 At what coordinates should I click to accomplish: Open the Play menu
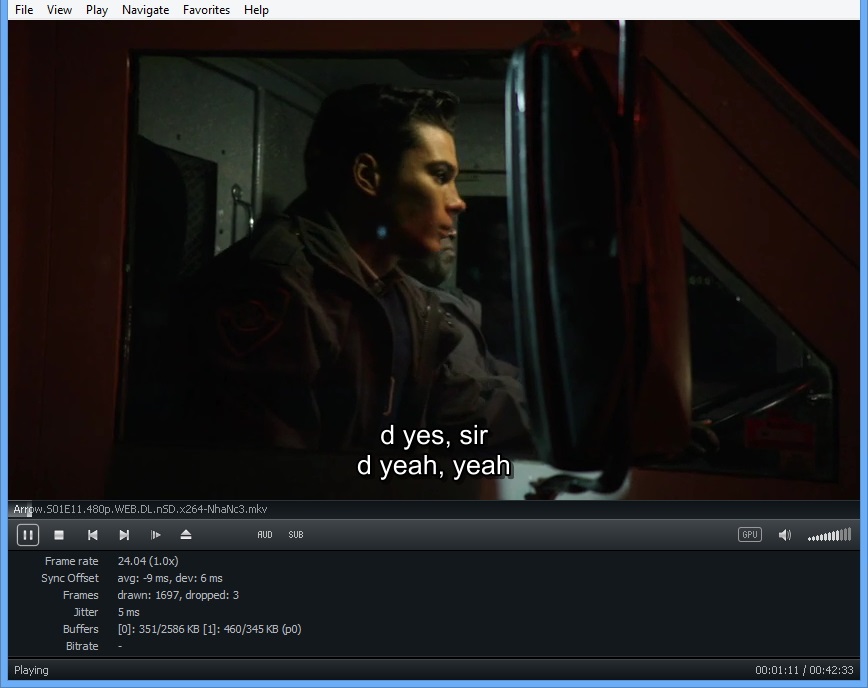click(x=97, y=10)
